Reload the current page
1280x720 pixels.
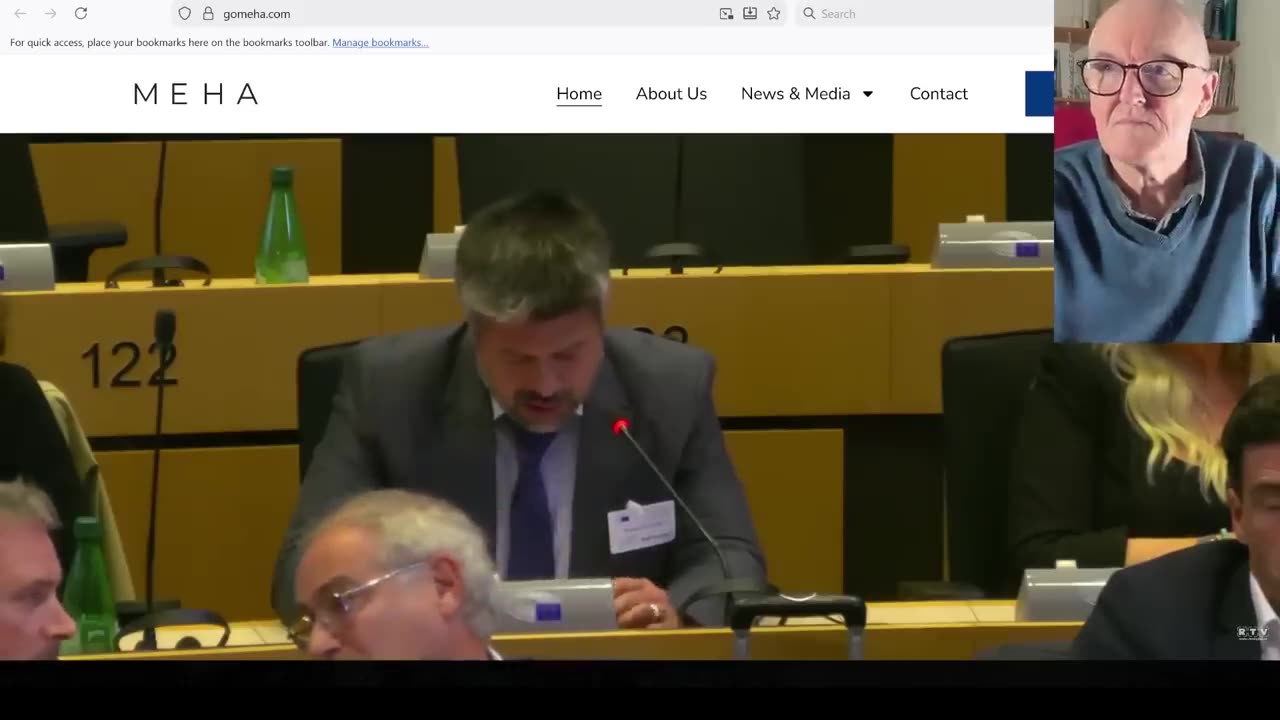click(x=81, y=14)
